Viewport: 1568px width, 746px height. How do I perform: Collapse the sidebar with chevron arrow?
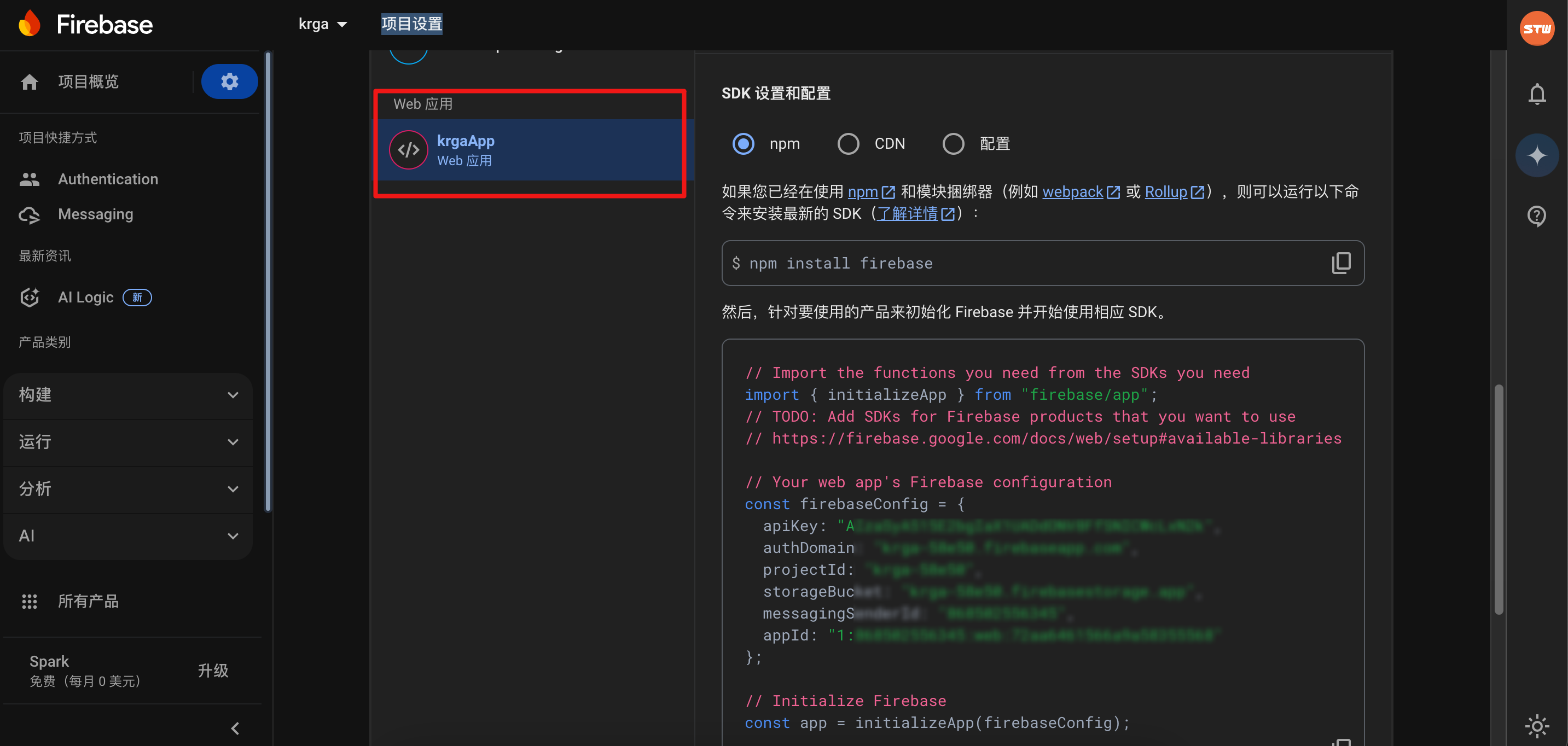pyautogui.click(x=236, y=728)
